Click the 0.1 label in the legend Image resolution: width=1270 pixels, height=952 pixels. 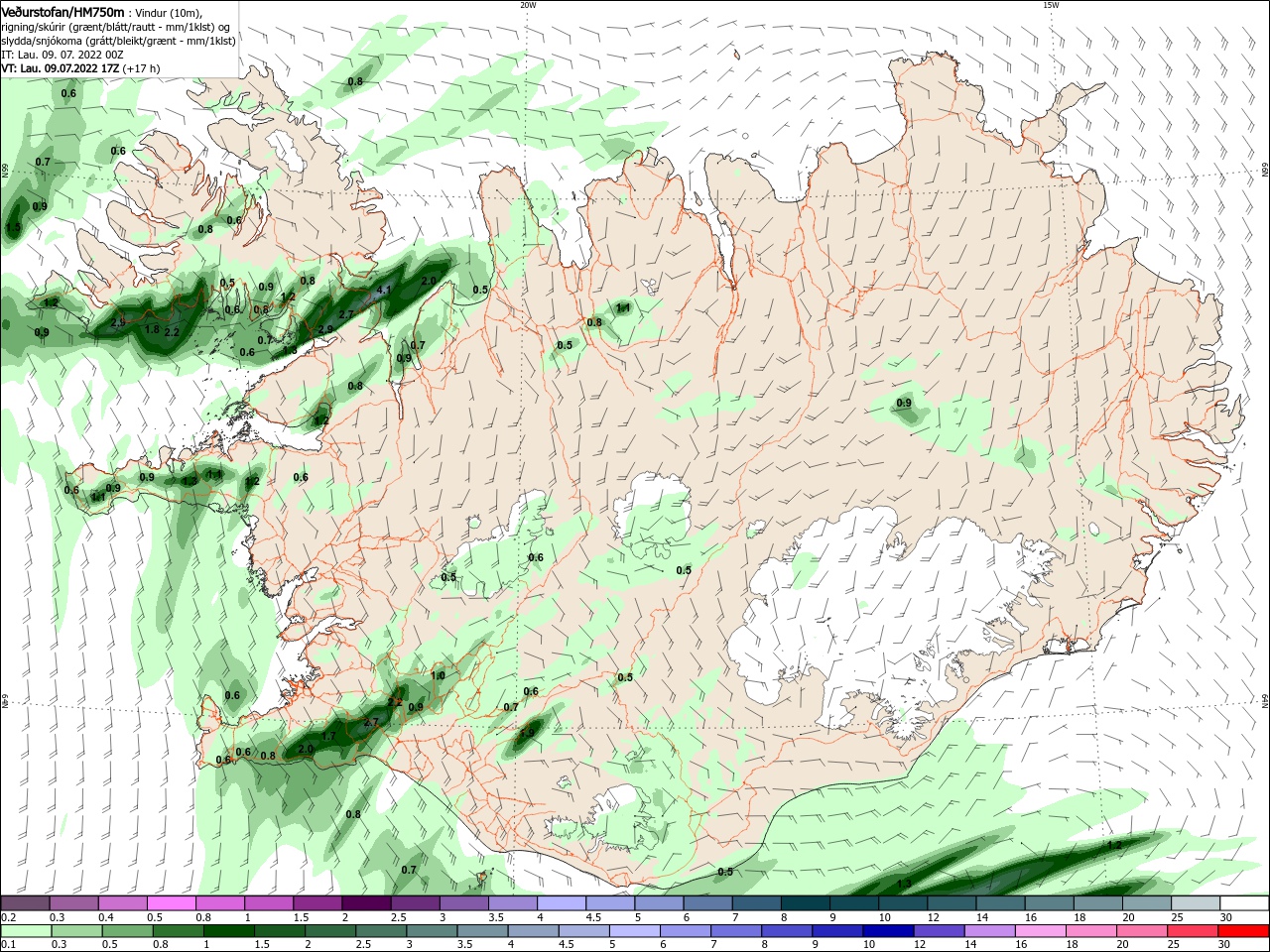tap(8, 944)
